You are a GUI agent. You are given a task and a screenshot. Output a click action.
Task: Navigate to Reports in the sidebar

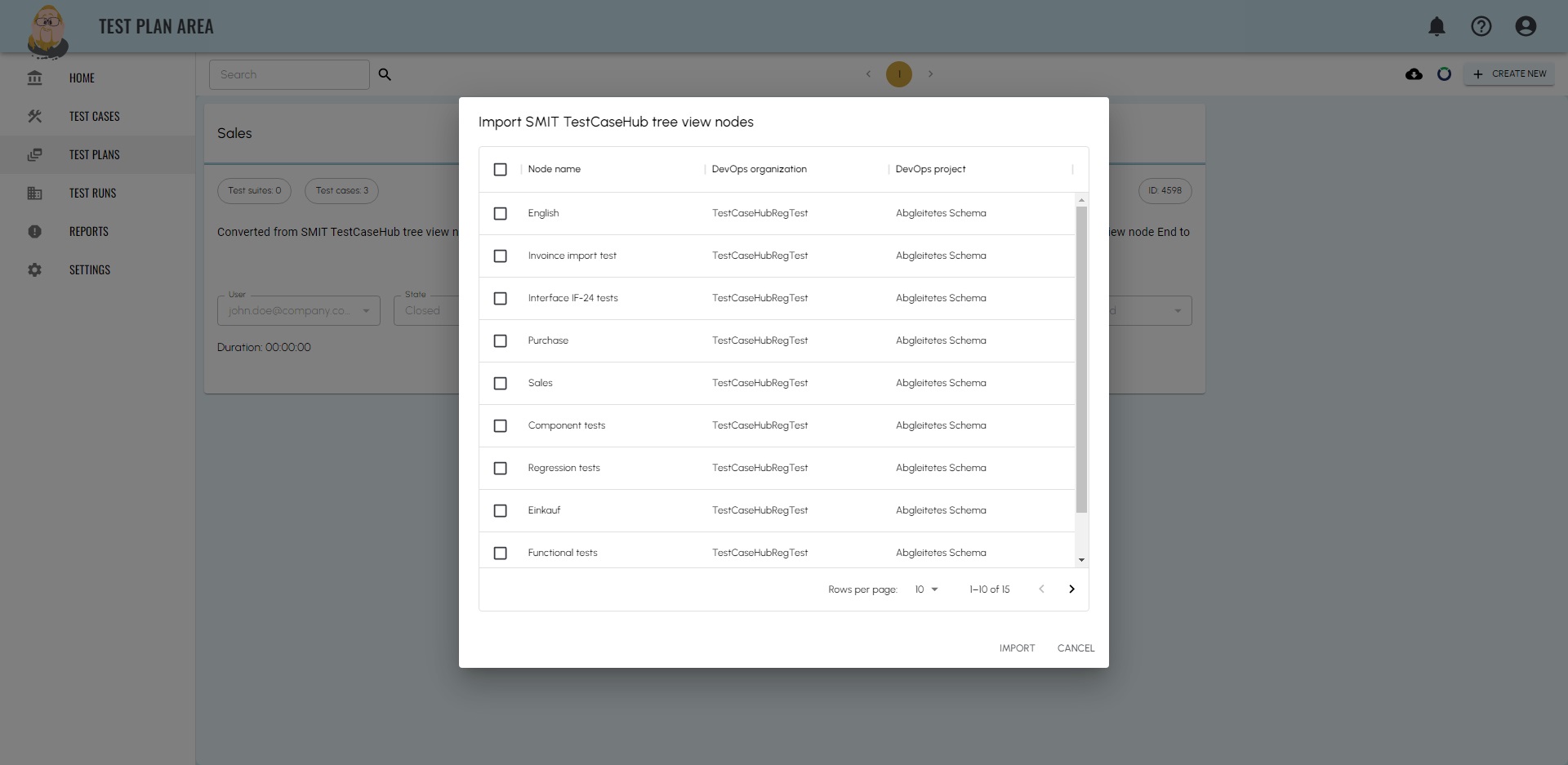click(x=88, y=232)
